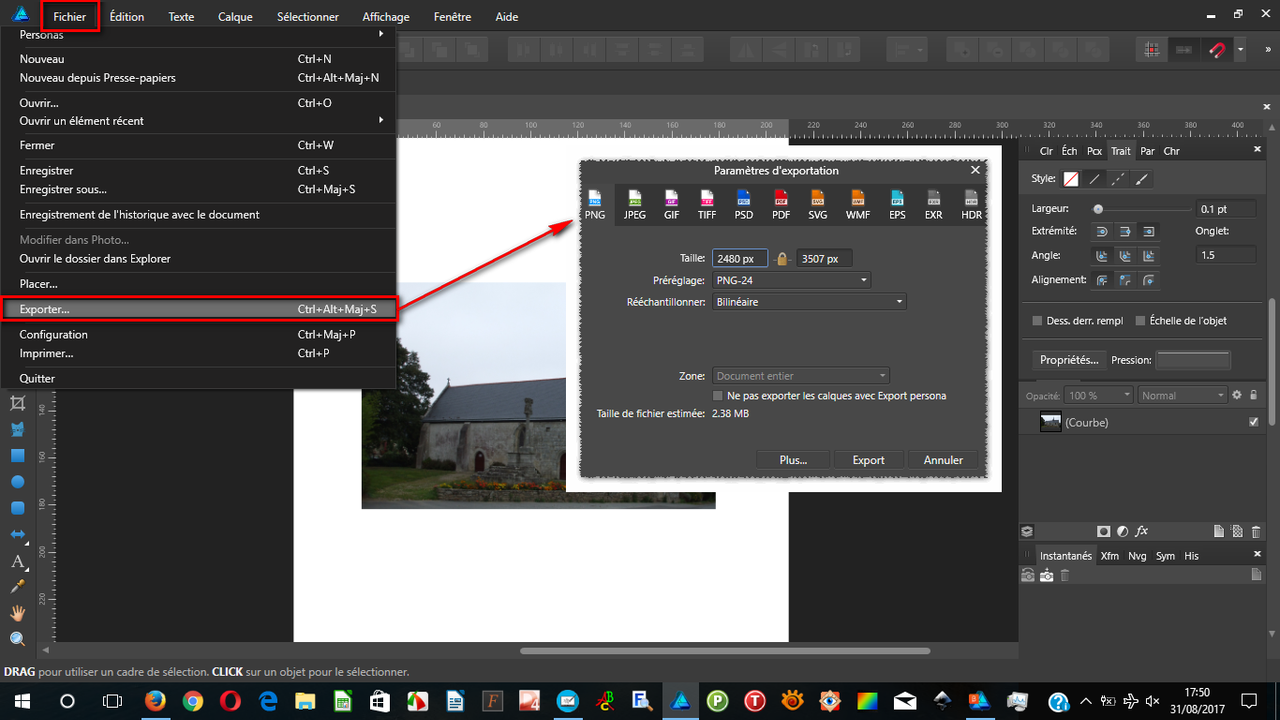Click the Export button in the dialog
The image size is (1280, 720).
click(x=868, y=460)
